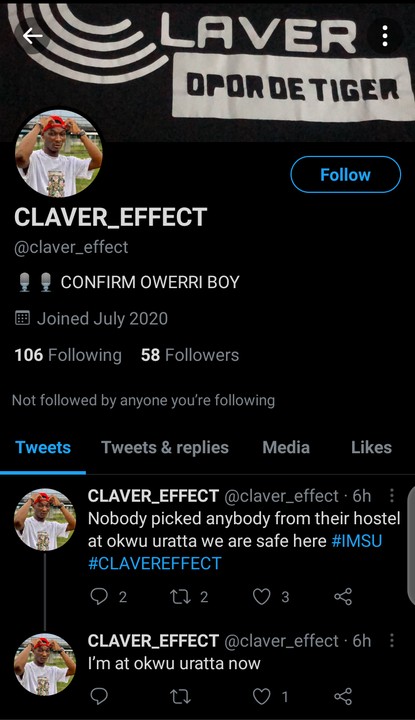Switch to the Media tab
Screen dimensions: 415x720
pos(286,447)
